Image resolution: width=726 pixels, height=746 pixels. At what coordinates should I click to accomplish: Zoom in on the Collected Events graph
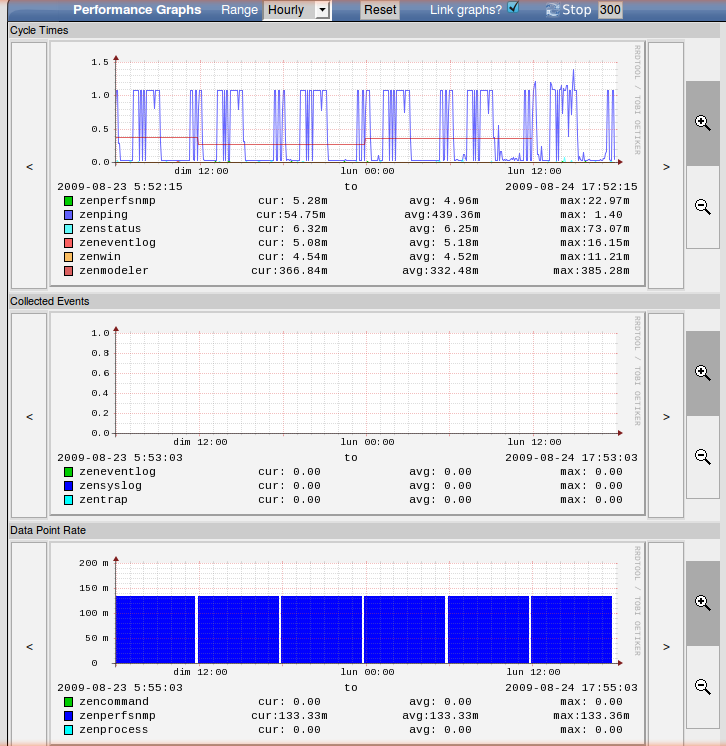coord(702,372)
